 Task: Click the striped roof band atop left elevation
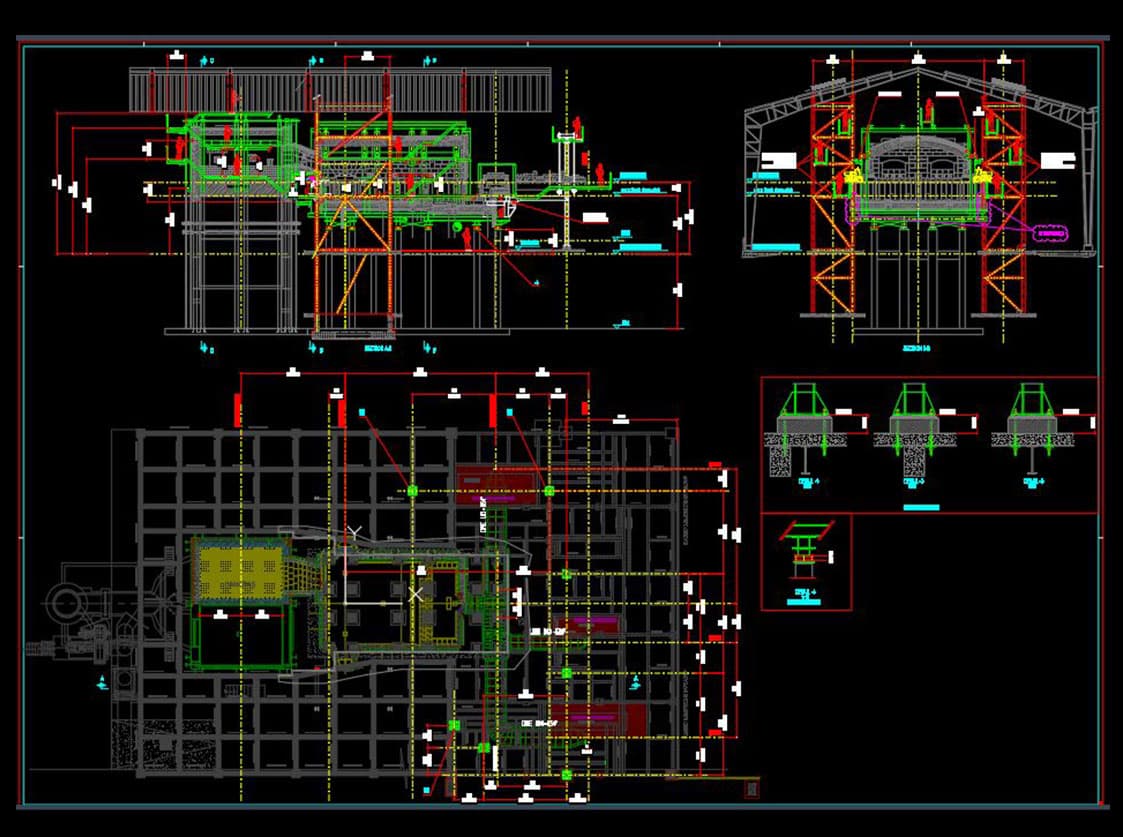click(x=340, y=88)
